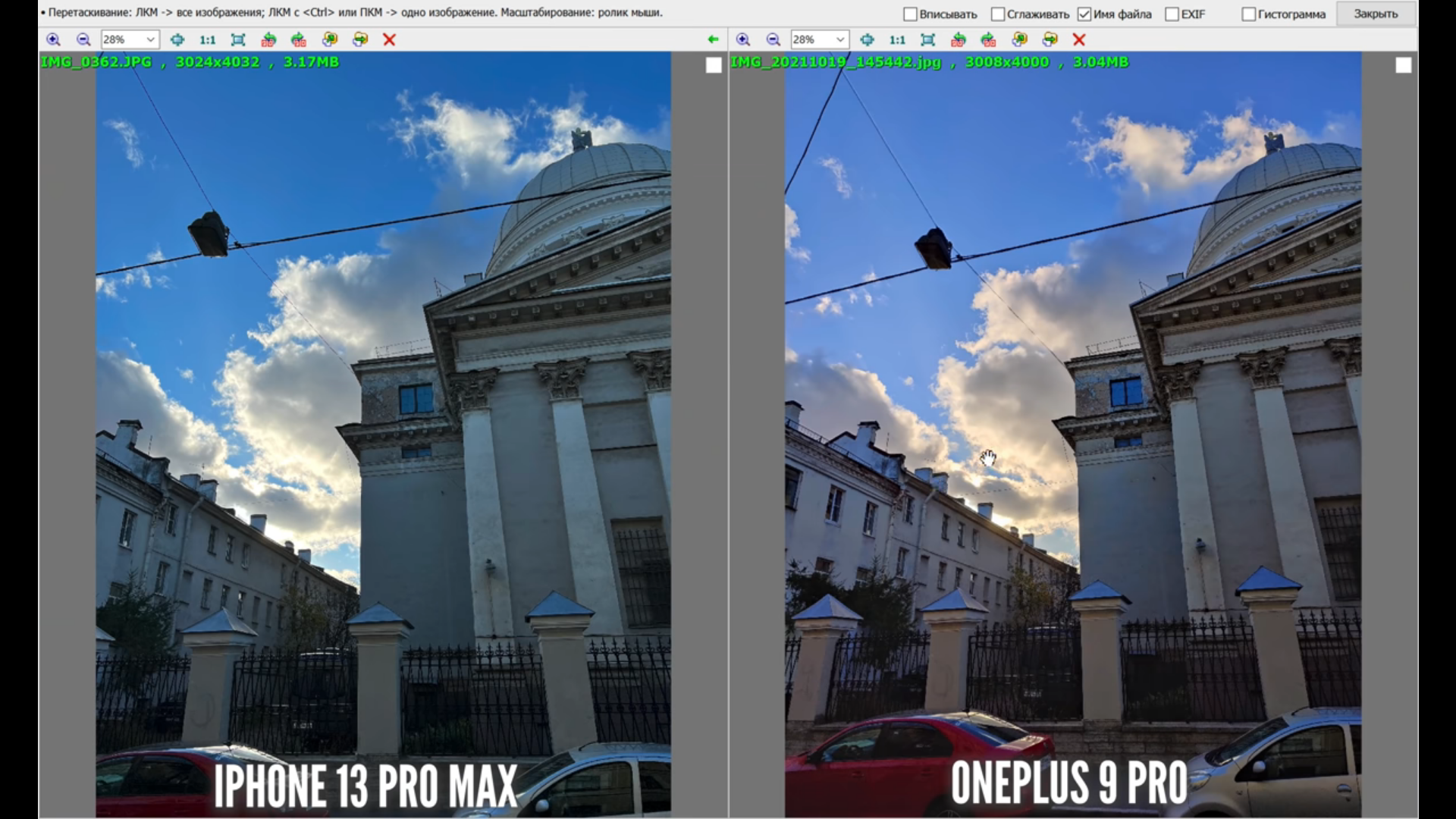Enable the Вписывать checkbox
Image resolution: width=1456 pixels, height=819 pixels.
(x=911, y=14)
